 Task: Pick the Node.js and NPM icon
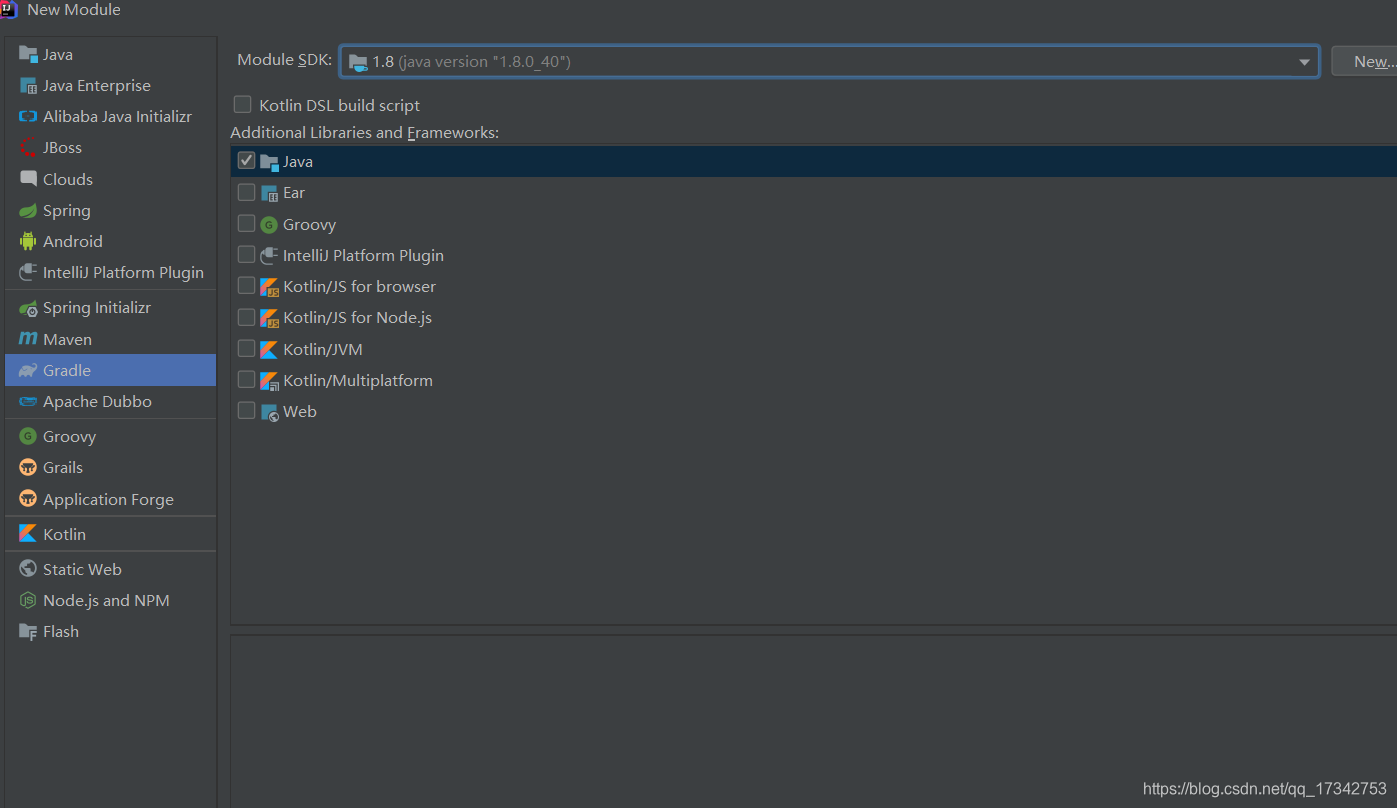[x=28, y=600]
